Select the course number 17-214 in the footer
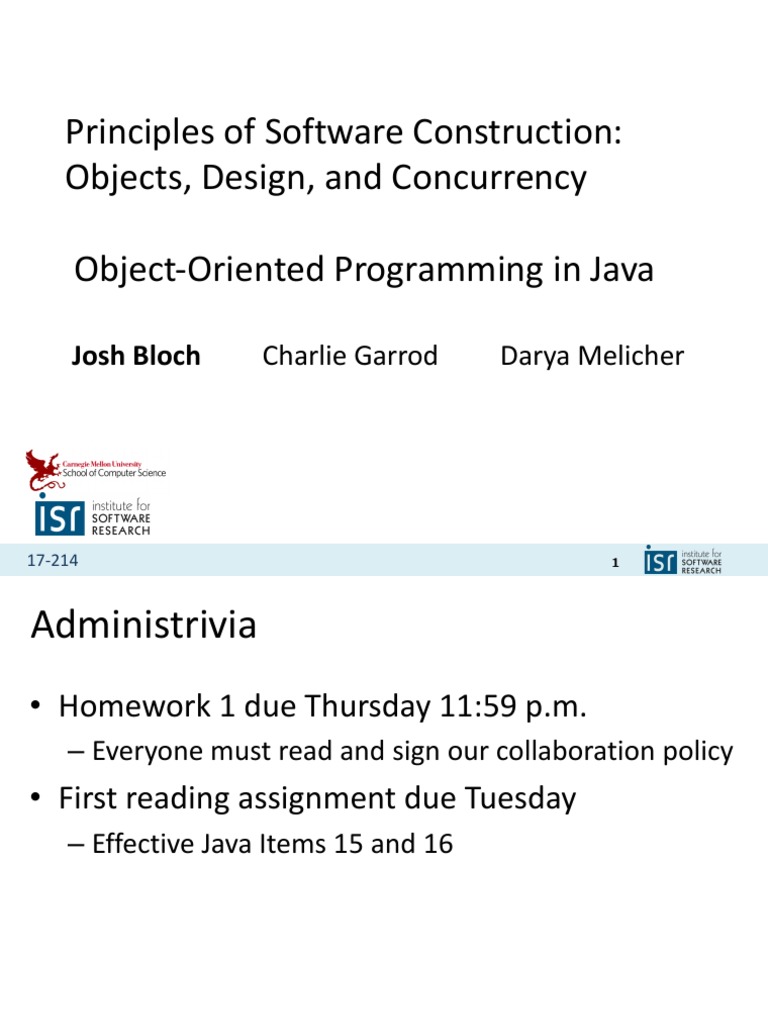The width and height of the screenshot is (768, 1024). pos(54,562)
